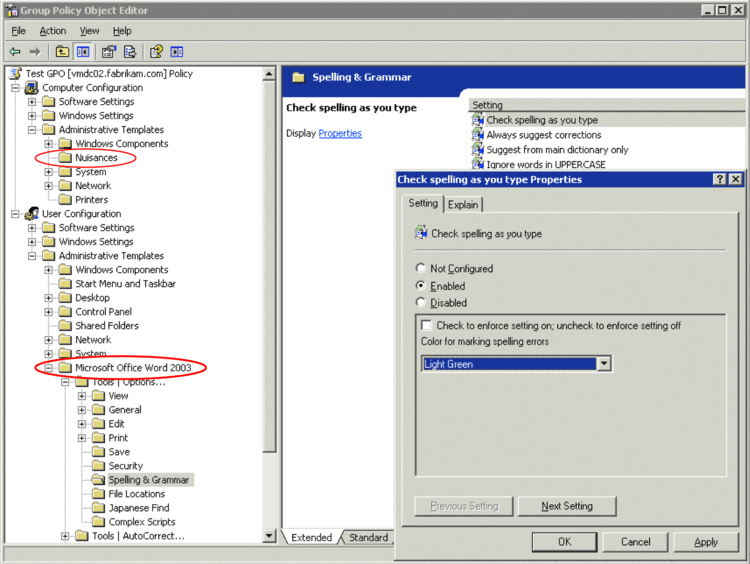Click icon beside Ignore words in UPPERCASE
750x564 pixels.
click(x=478, y=164)
